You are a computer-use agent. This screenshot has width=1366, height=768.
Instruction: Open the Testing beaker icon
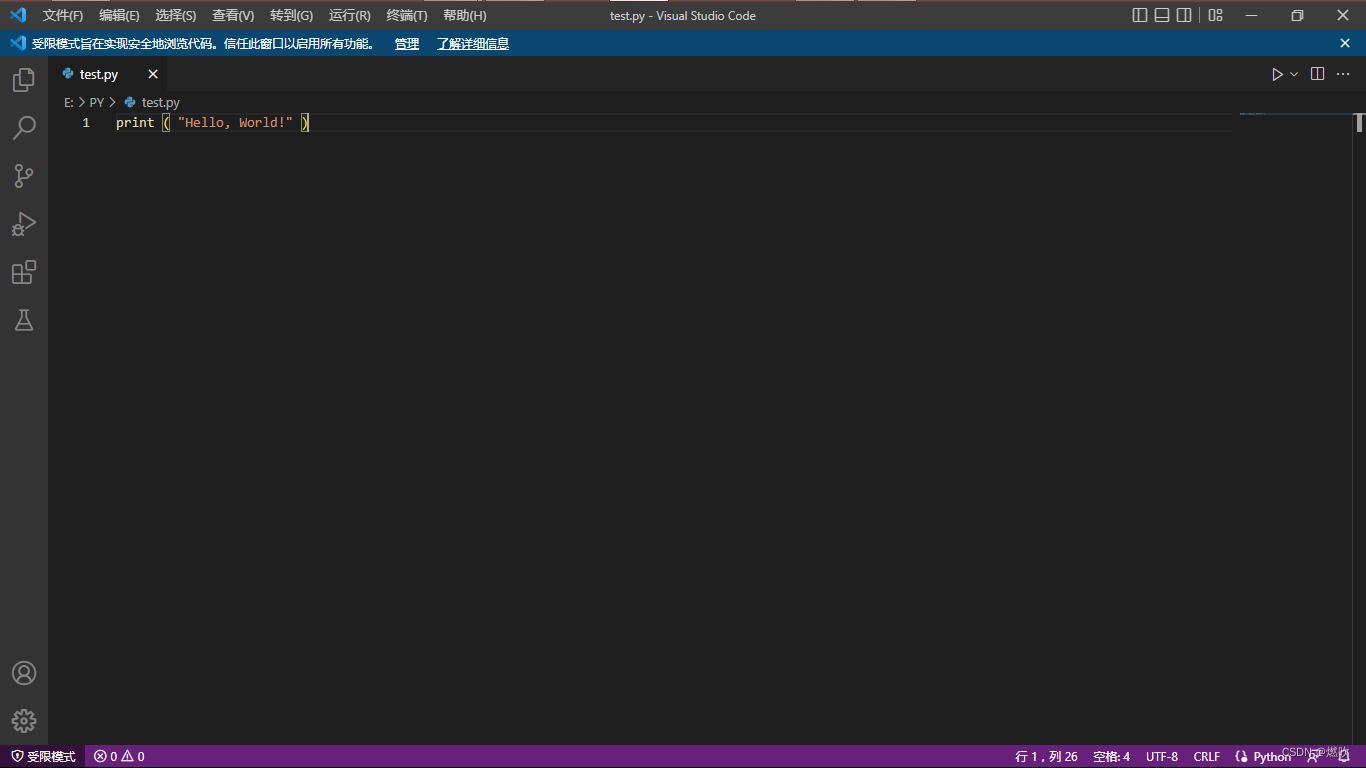click(x=23, y=320)
